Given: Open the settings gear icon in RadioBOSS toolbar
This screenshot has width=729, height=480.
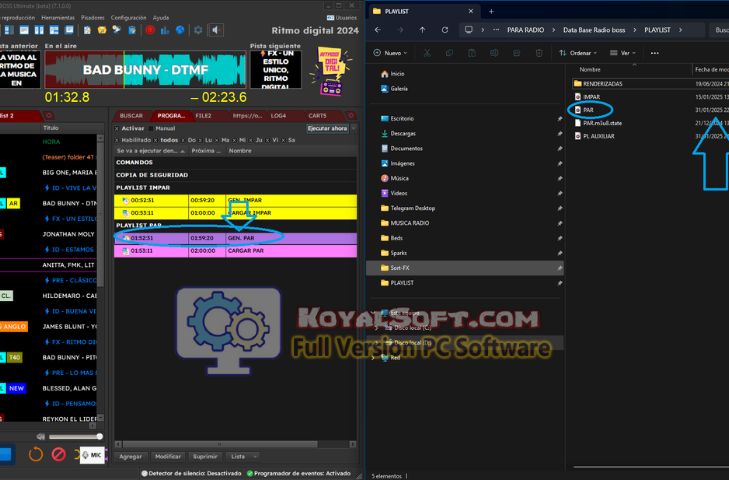Looking at the screenshot, I should tap(198, 30).
